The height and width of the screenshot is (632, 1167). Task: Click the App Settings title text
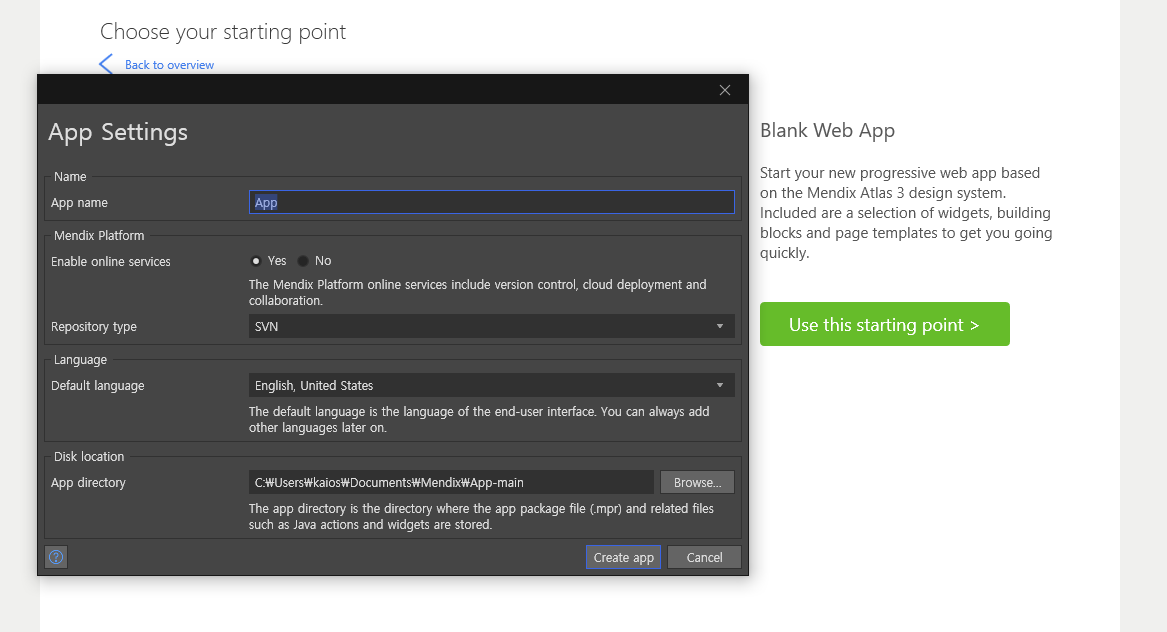pos(118,132)
